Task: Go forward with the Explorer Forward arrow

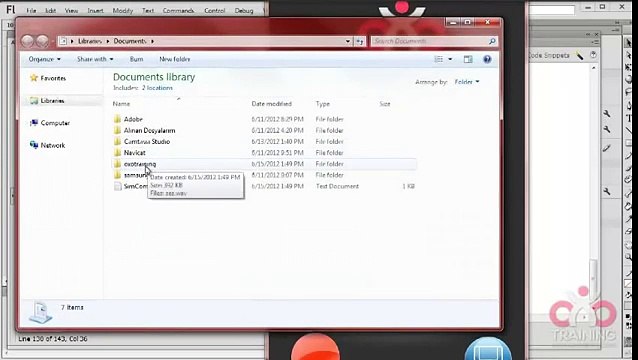Action: [42, 41]
